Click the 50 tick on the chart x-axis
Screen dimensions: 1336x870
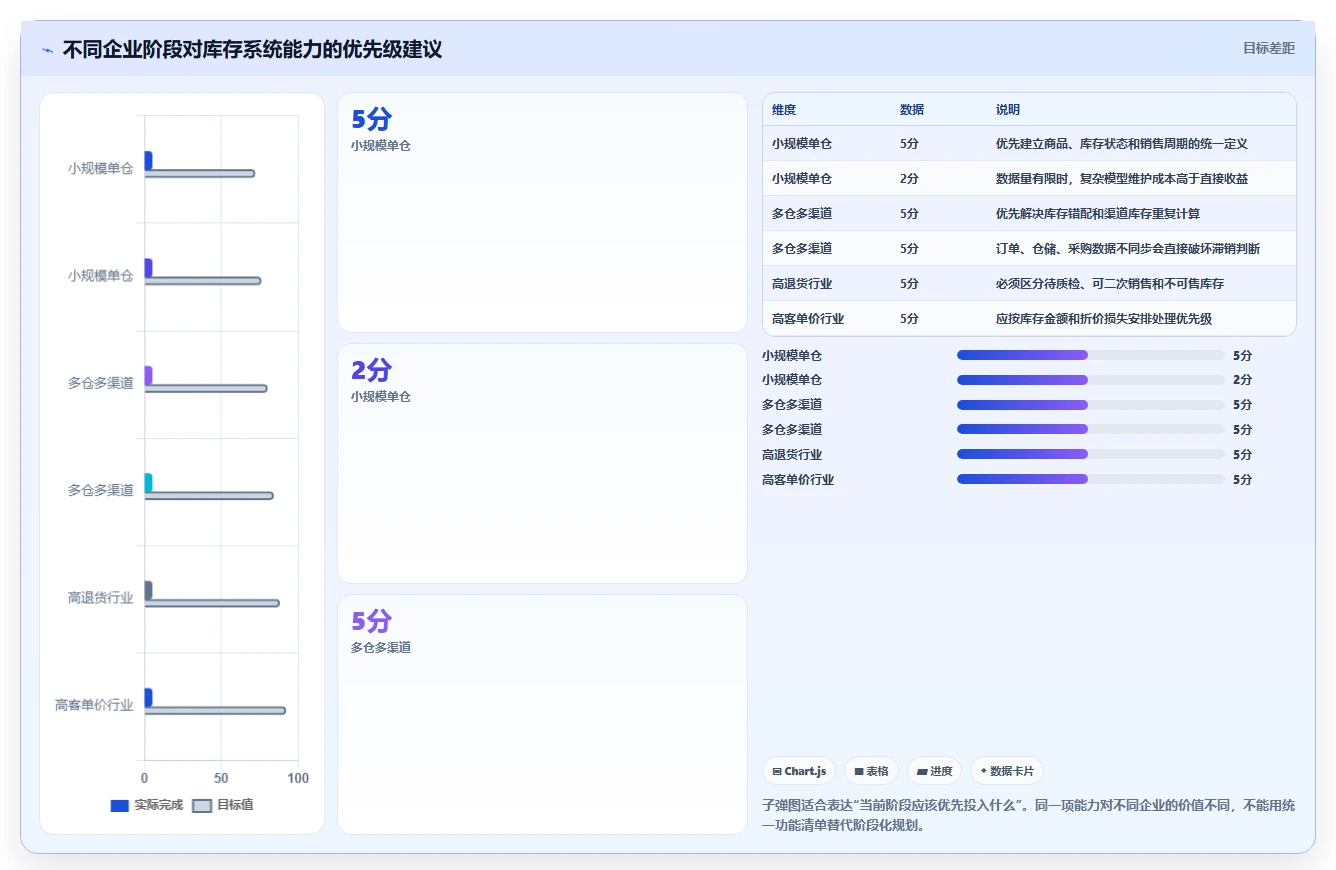(221, 778)
